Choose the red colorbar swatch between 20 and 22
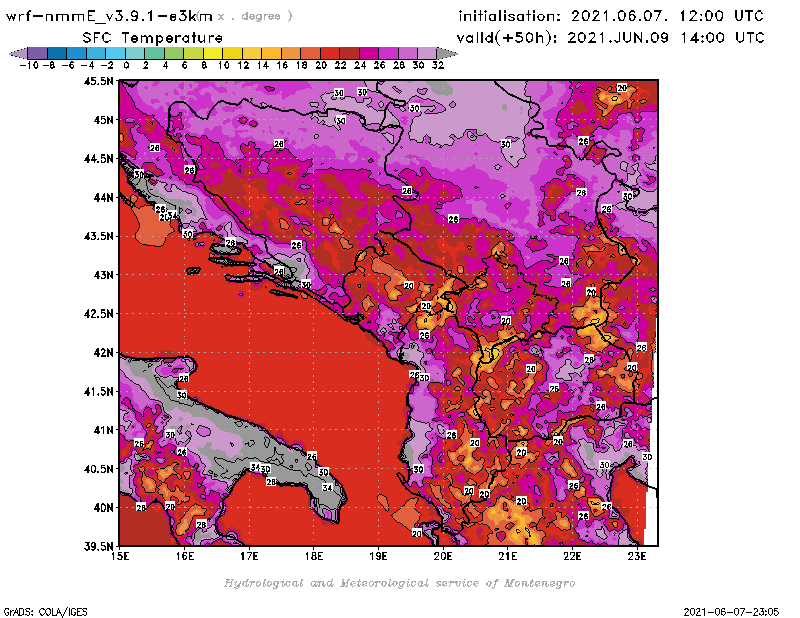This screenshot has height=618, width=800. [330, 53]
